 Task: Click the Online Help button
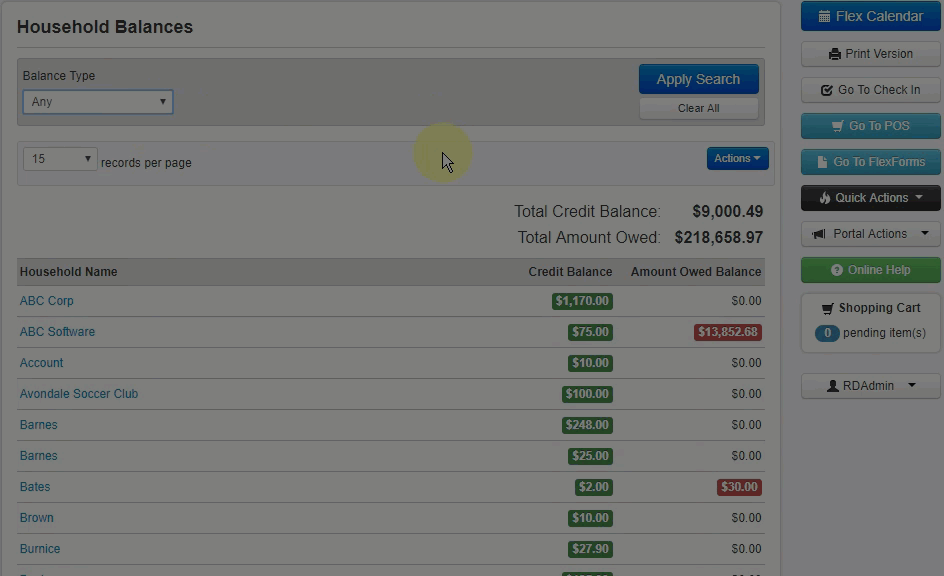[870, 270]
